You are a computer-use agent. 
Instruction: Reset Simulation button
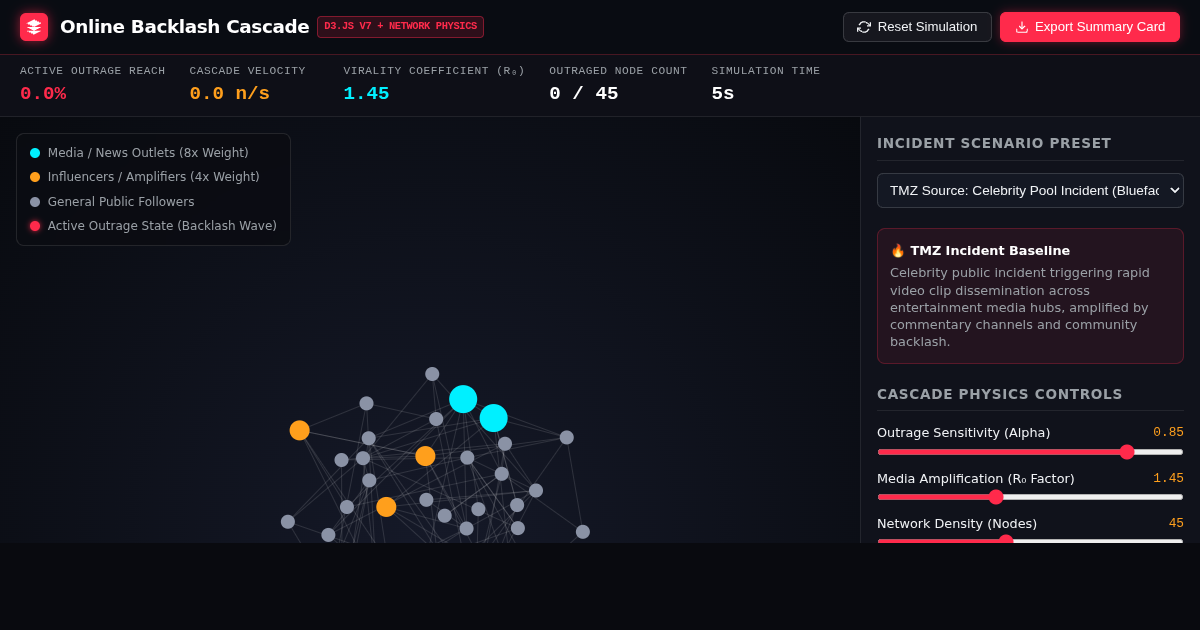tap(917, 27)
